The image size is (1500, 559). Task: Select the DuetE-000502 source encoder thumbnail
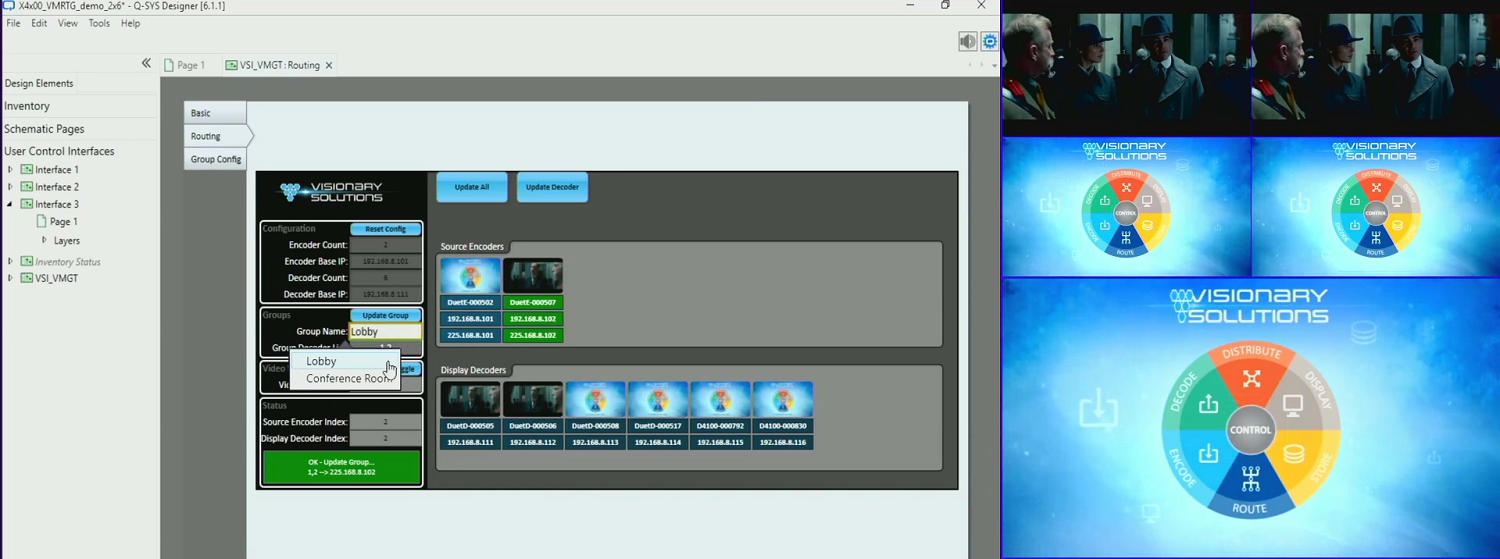point(470,275)
